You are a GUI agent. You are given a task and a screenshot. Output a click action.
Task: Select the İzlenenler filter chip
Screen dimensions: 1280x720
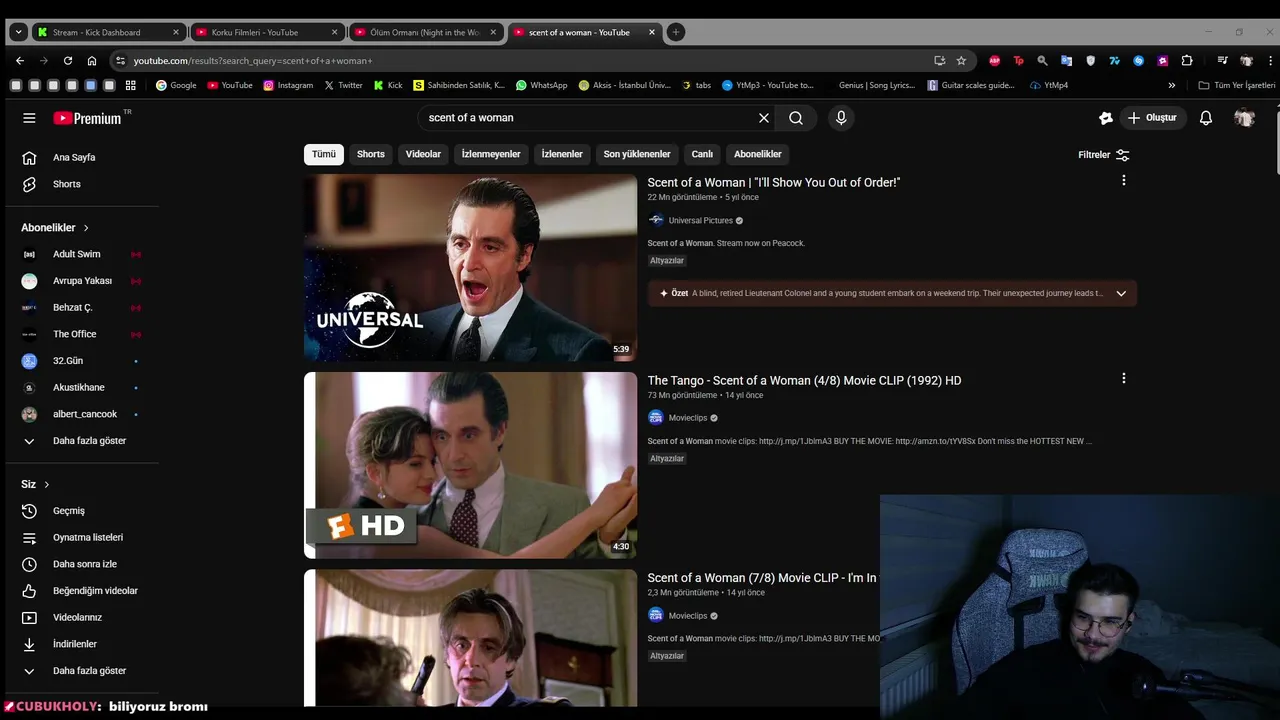[562, 154]
